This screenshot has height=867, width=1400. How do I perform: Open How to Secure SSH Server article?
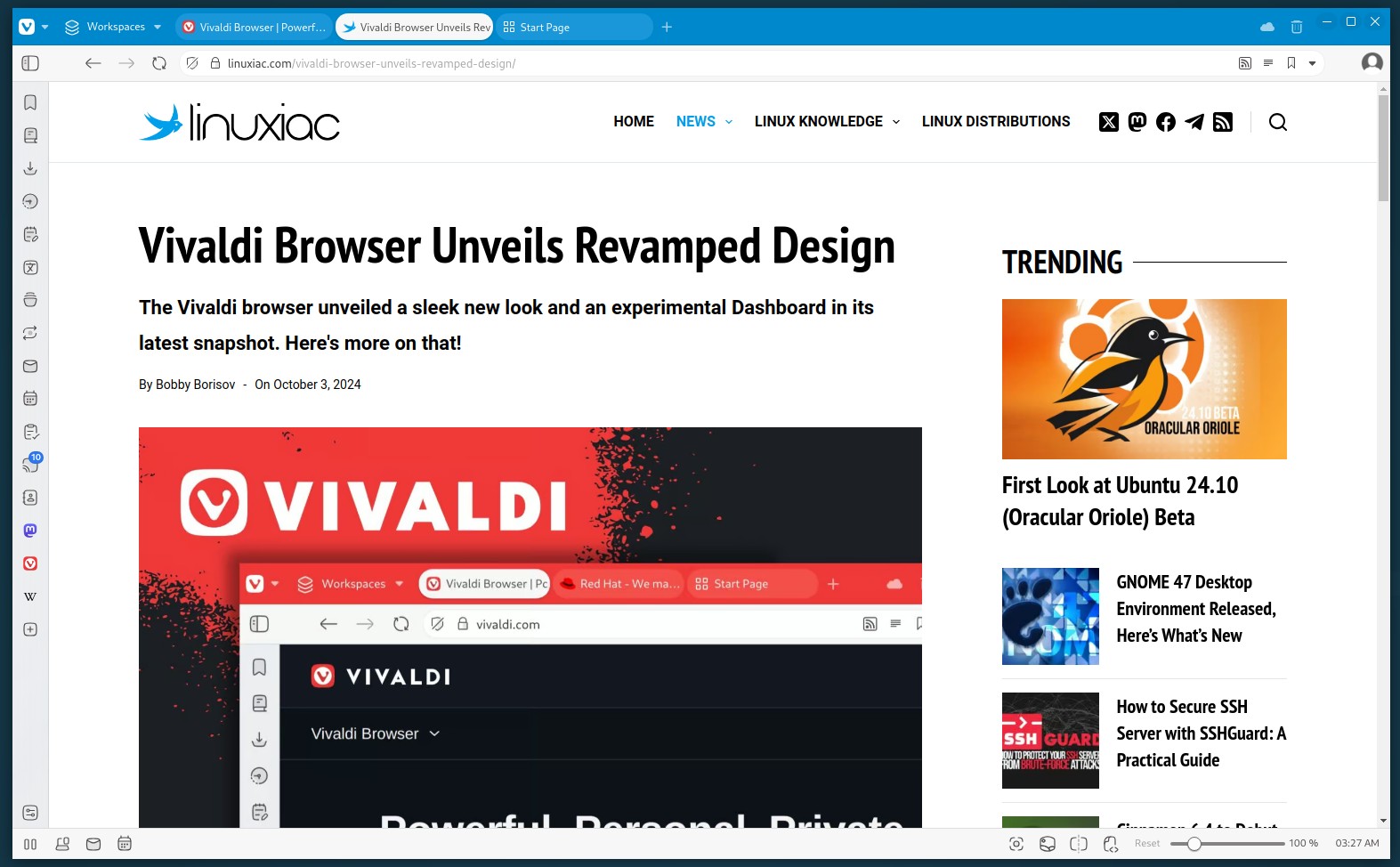click(1202, 733)
